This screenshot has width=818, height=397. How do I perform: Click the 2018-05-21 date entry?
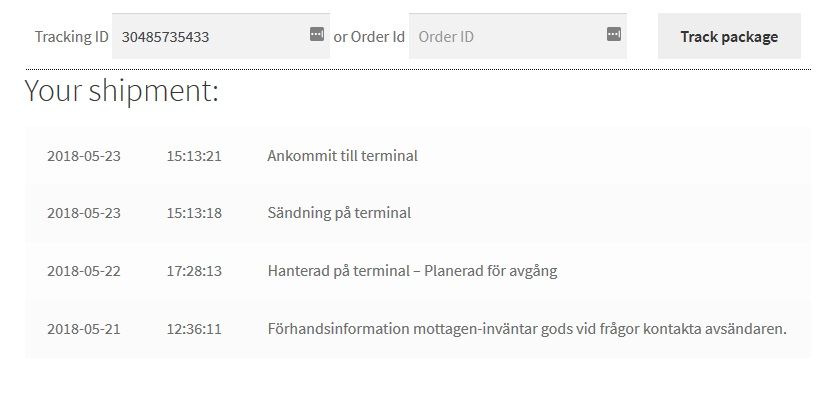coord(83,329)
